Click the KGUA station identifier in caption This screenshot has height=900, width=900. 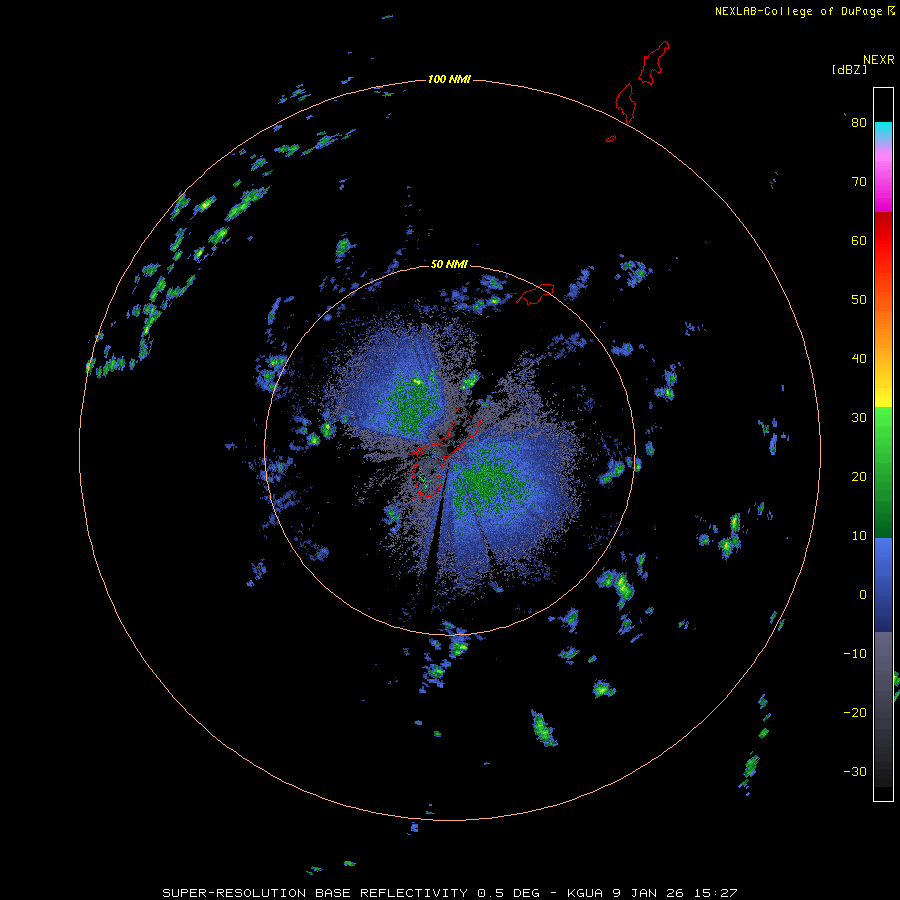coord(585,893)
